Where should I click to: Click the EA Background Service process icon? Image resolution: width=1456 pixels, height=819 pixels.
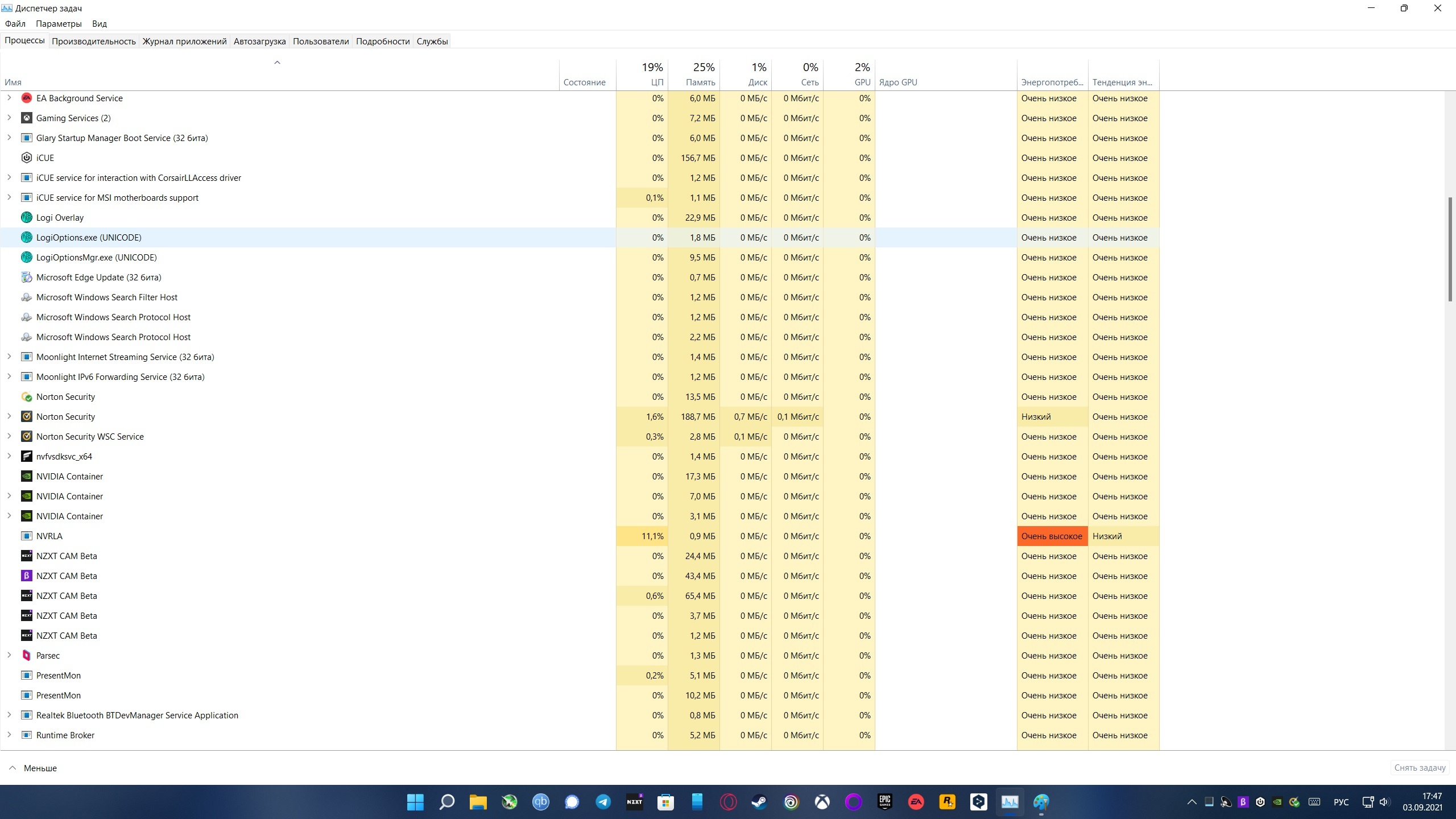click(26, 98)
